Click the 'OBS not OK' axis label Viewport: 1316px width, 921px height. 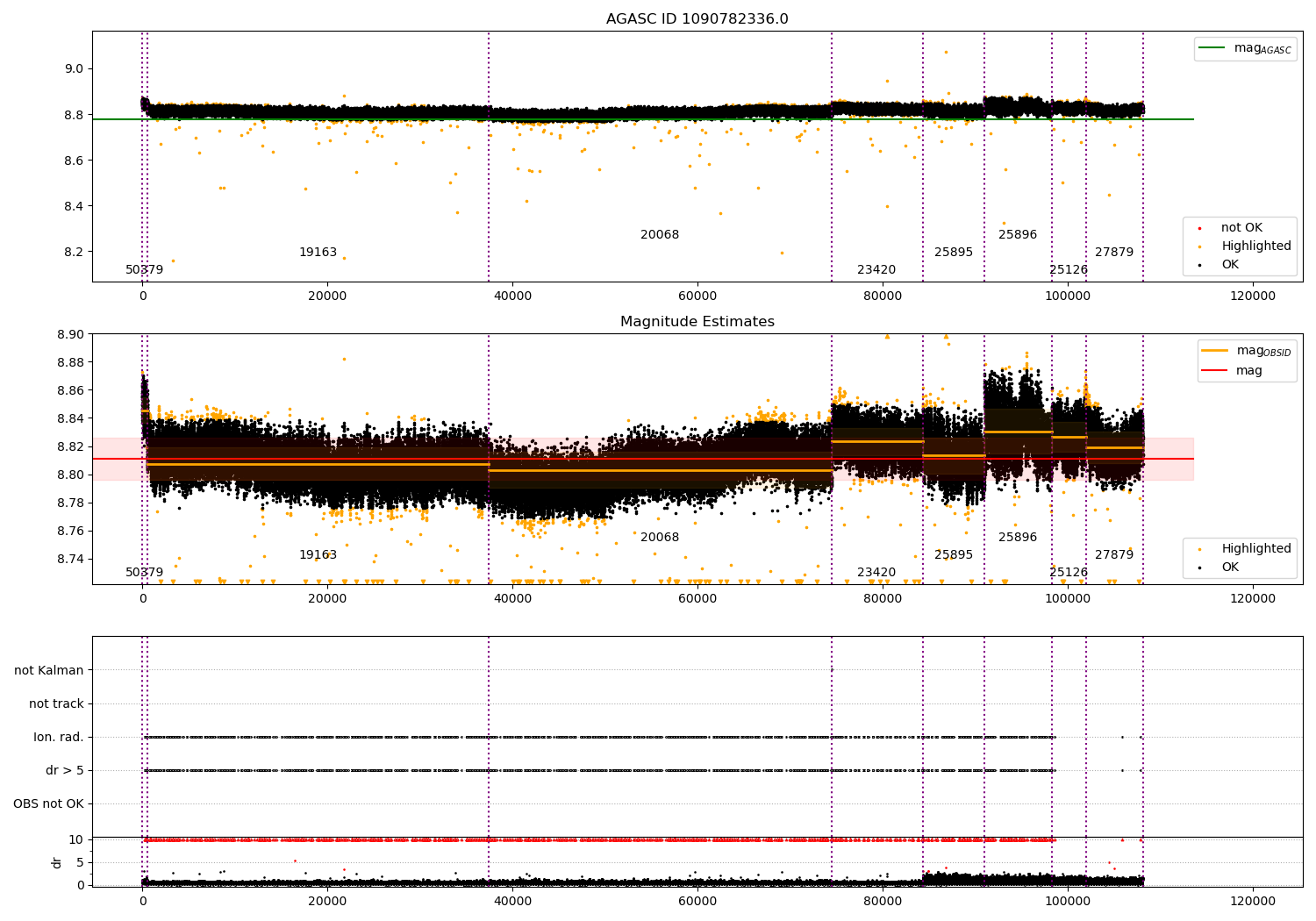(x=48, y=803)
